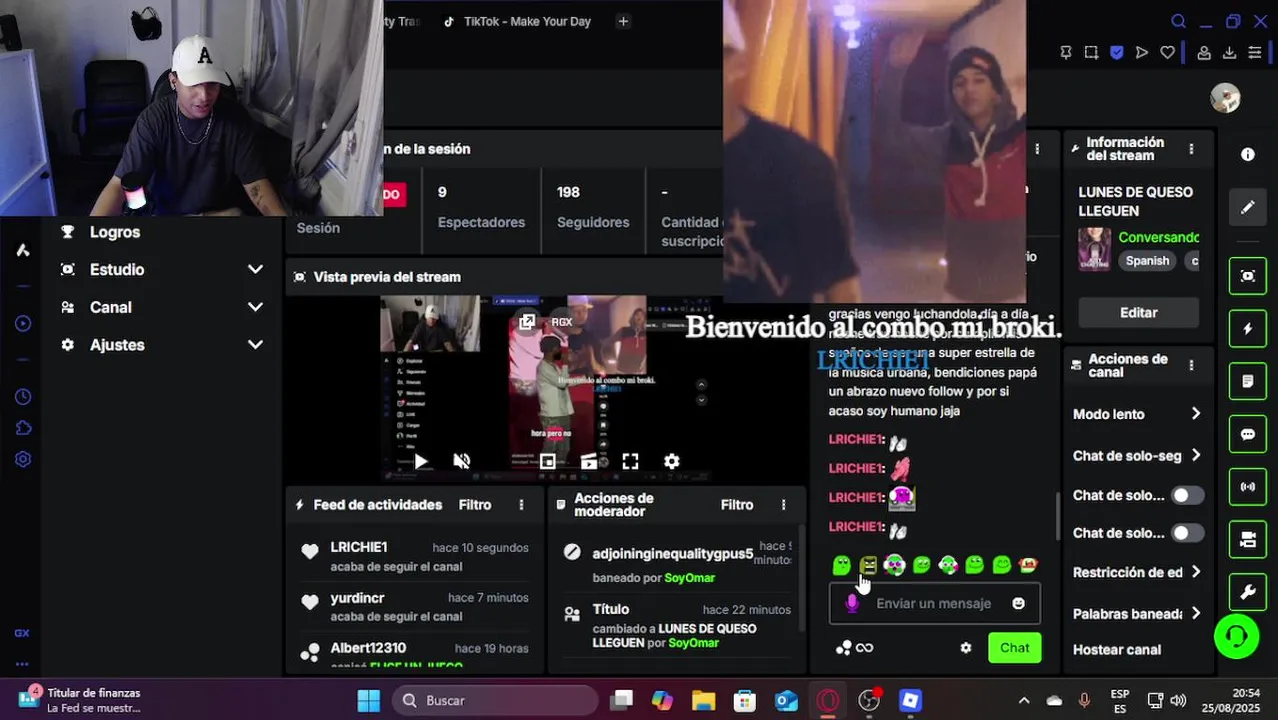The image size is (1278, 720).
Task: Click the Enviar un mensaje field
Action: pos(934,603)
